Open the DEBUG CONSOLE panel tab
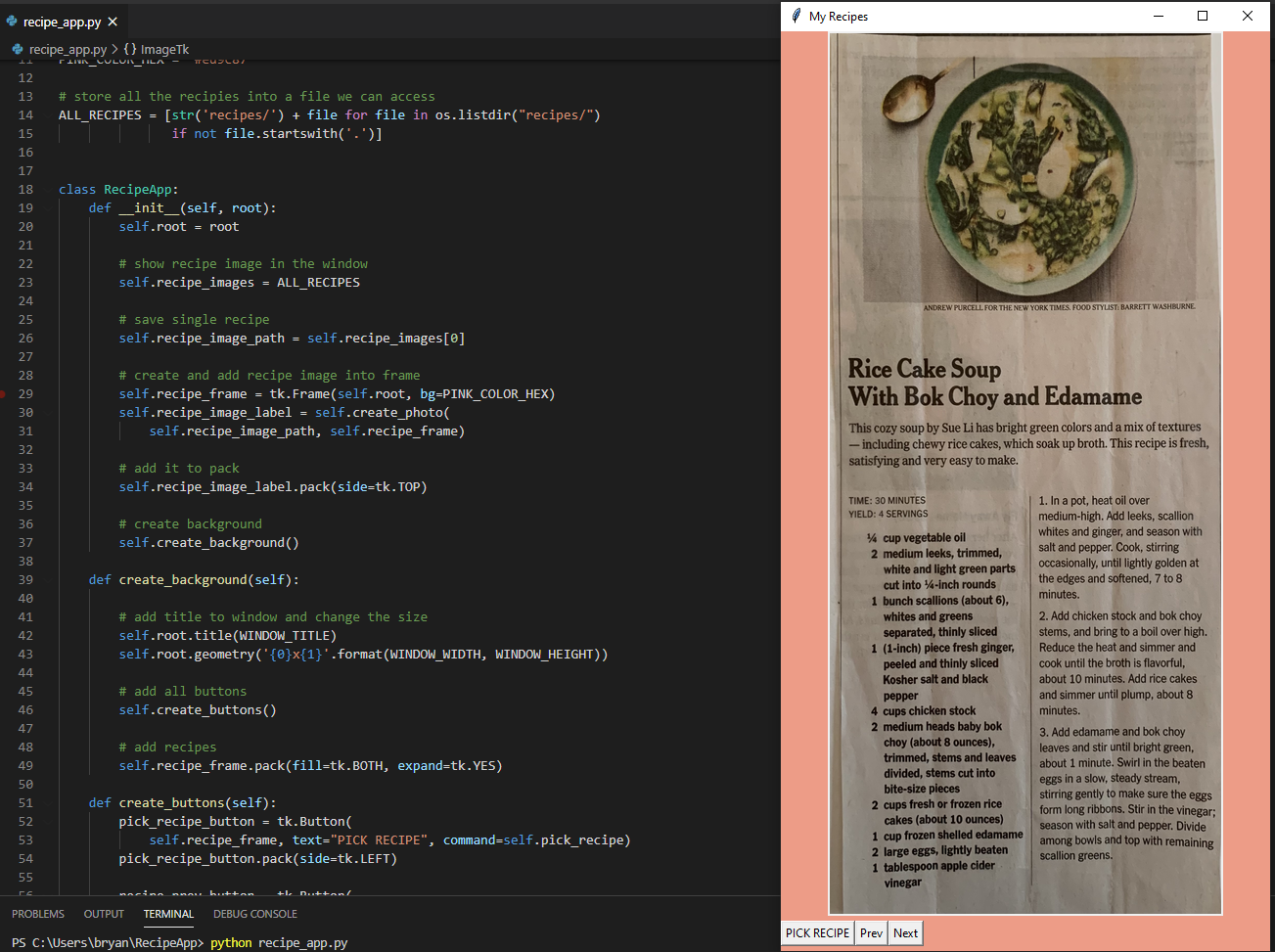 [255, 914]
